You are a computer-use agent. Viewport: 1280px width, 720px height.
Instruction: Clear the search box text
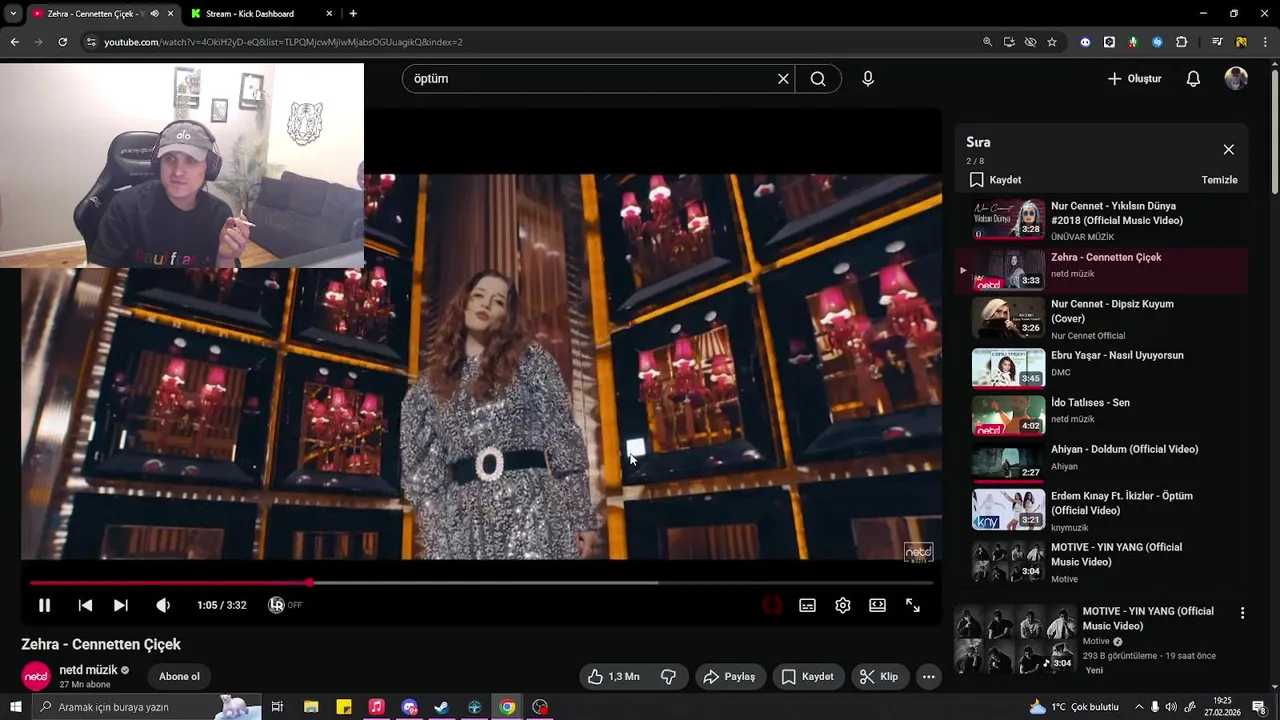(783, 79)
